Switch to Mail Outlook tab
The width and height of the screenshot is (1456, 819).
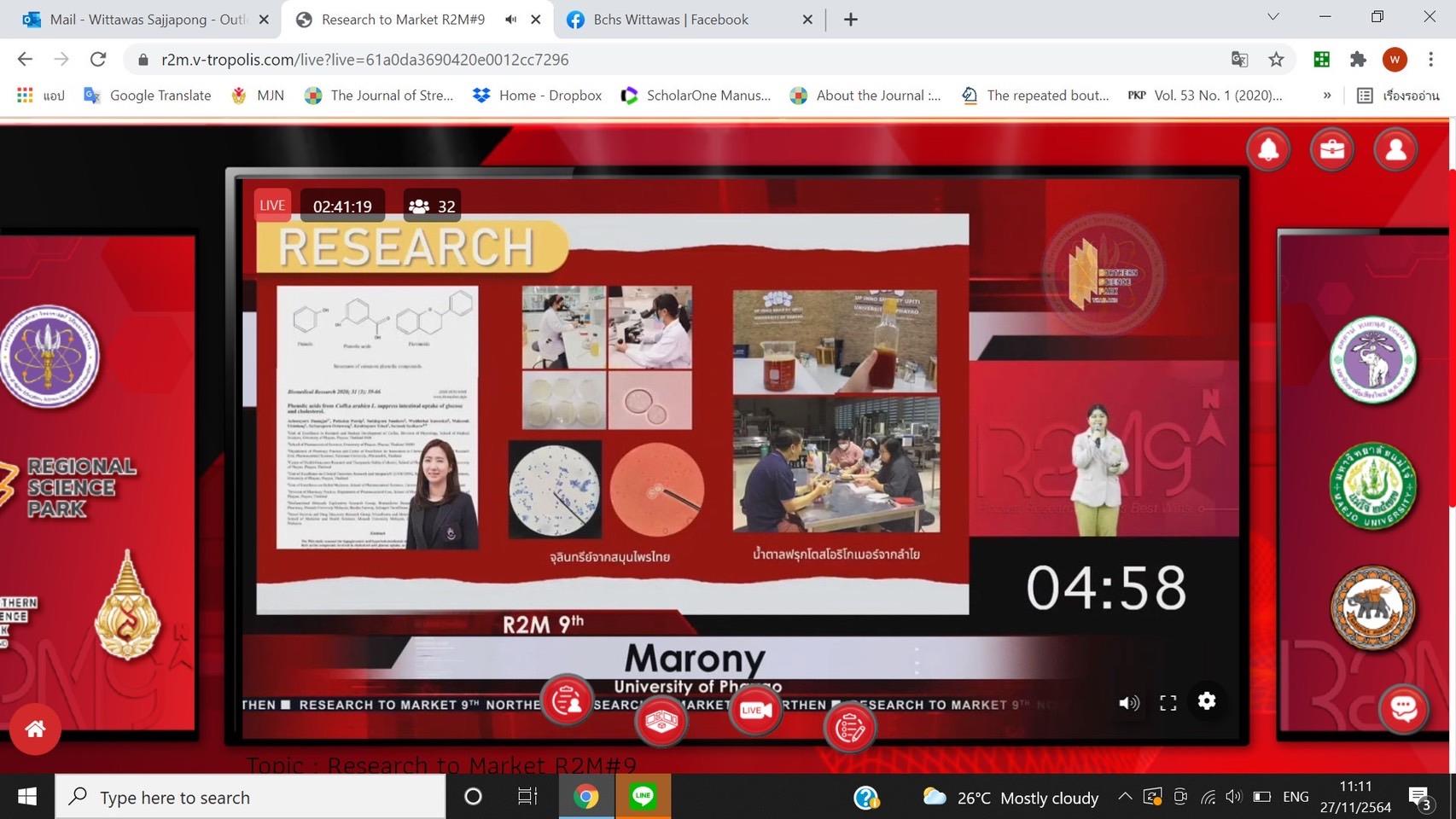[147, 20]
